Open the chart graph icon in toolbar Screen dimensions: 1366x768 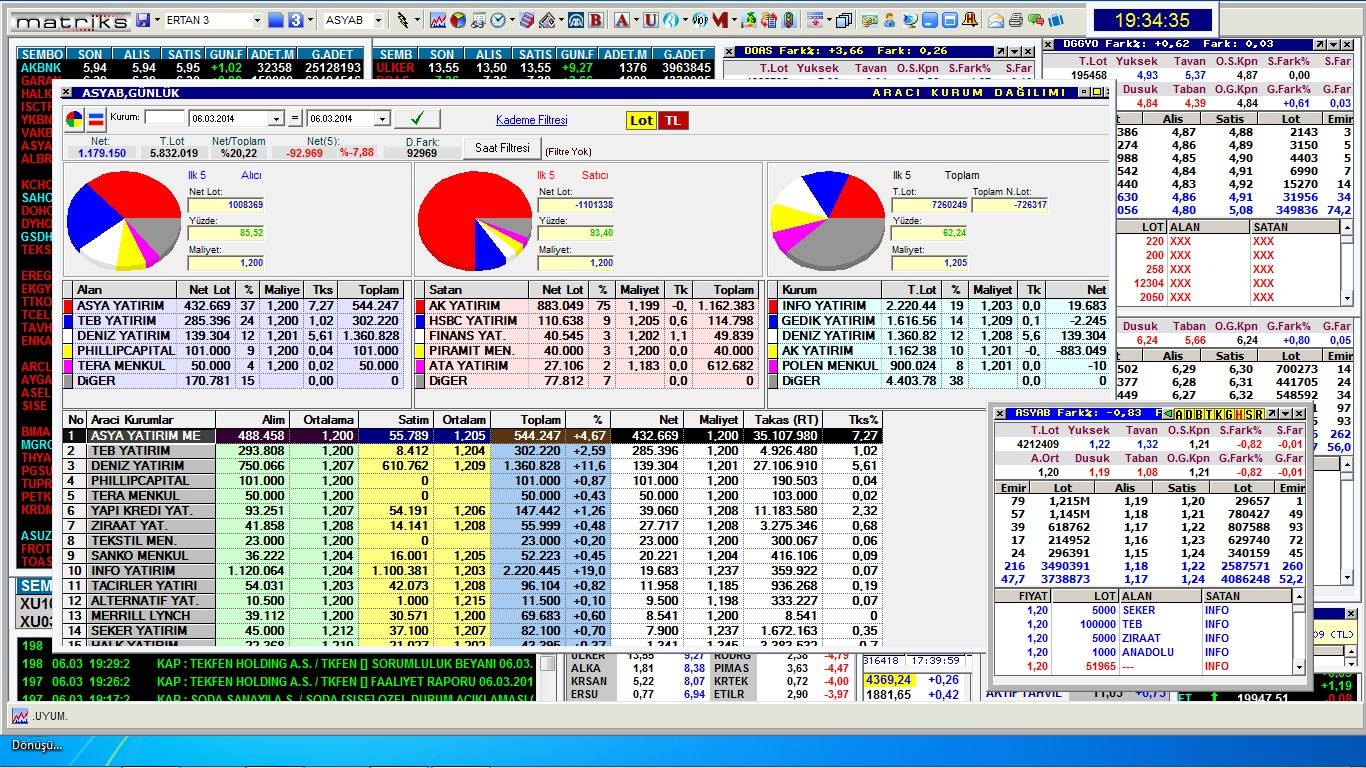pos(438,20)
